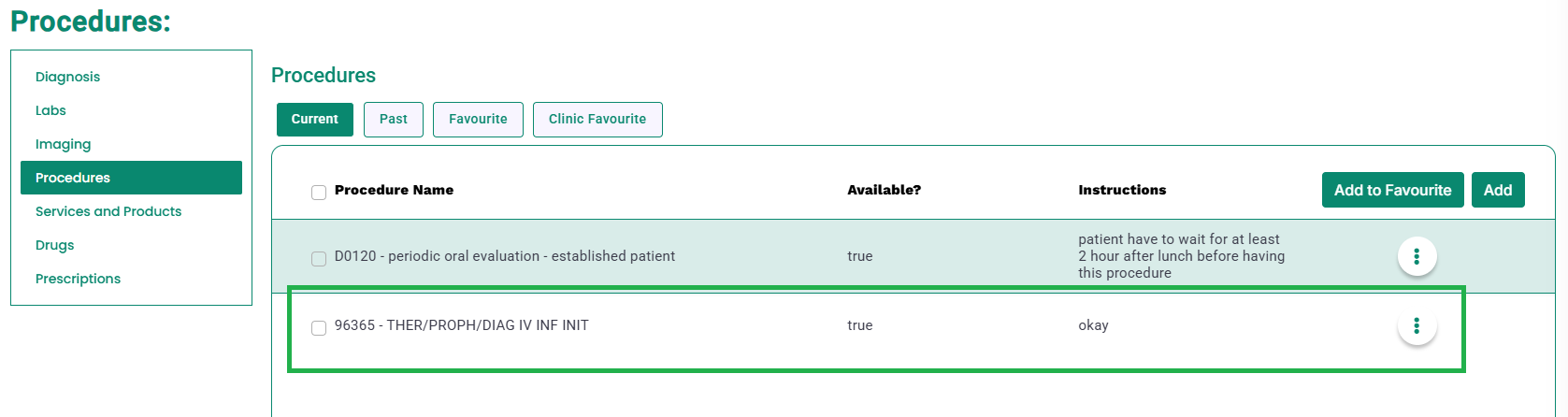The height and width of the screenshot is (417, 1568).
Task: Open Services and Products section
Action: tap(108, 211)
